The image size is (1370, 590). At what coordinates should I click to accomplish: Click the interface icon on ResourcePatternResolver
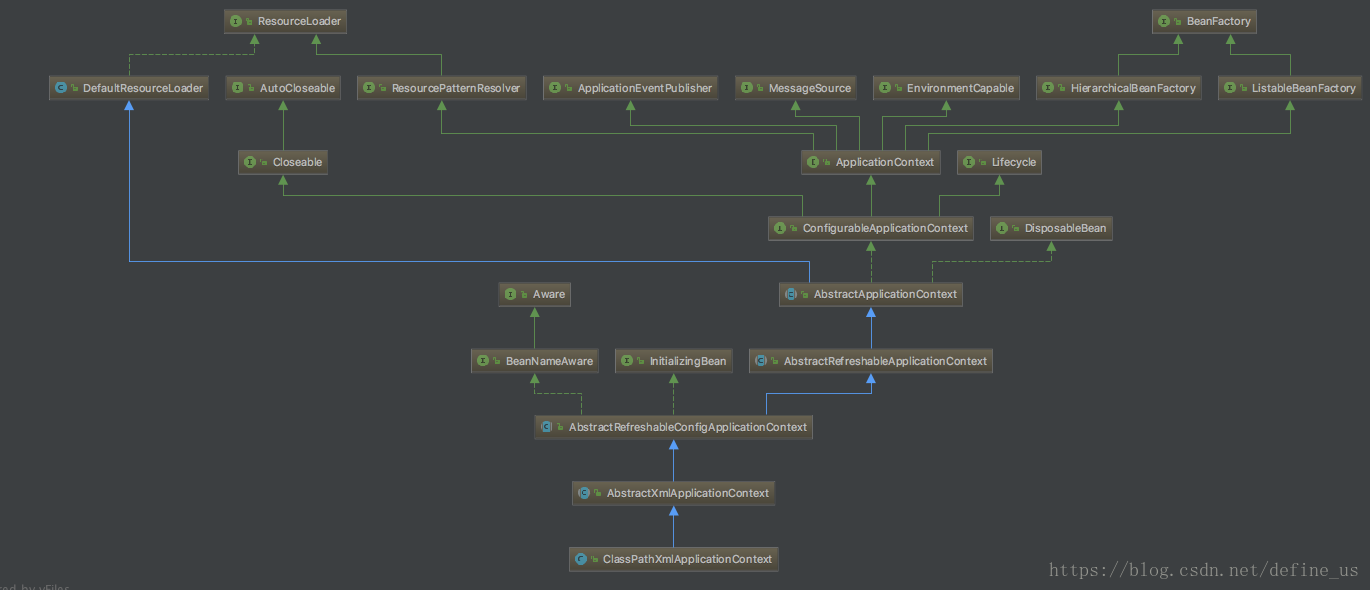369,88
